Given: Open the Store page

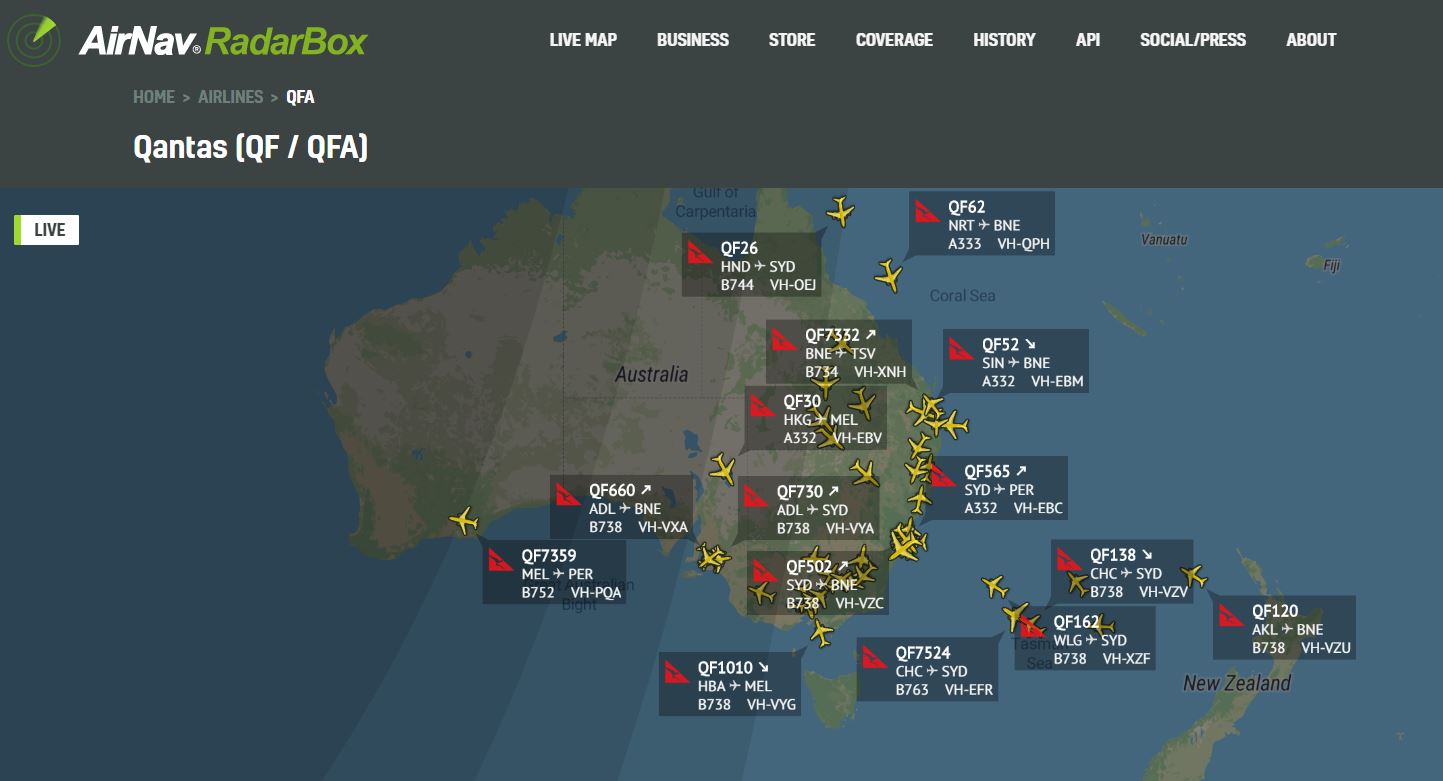Looking at the screenshot, I should pos(792,40).
